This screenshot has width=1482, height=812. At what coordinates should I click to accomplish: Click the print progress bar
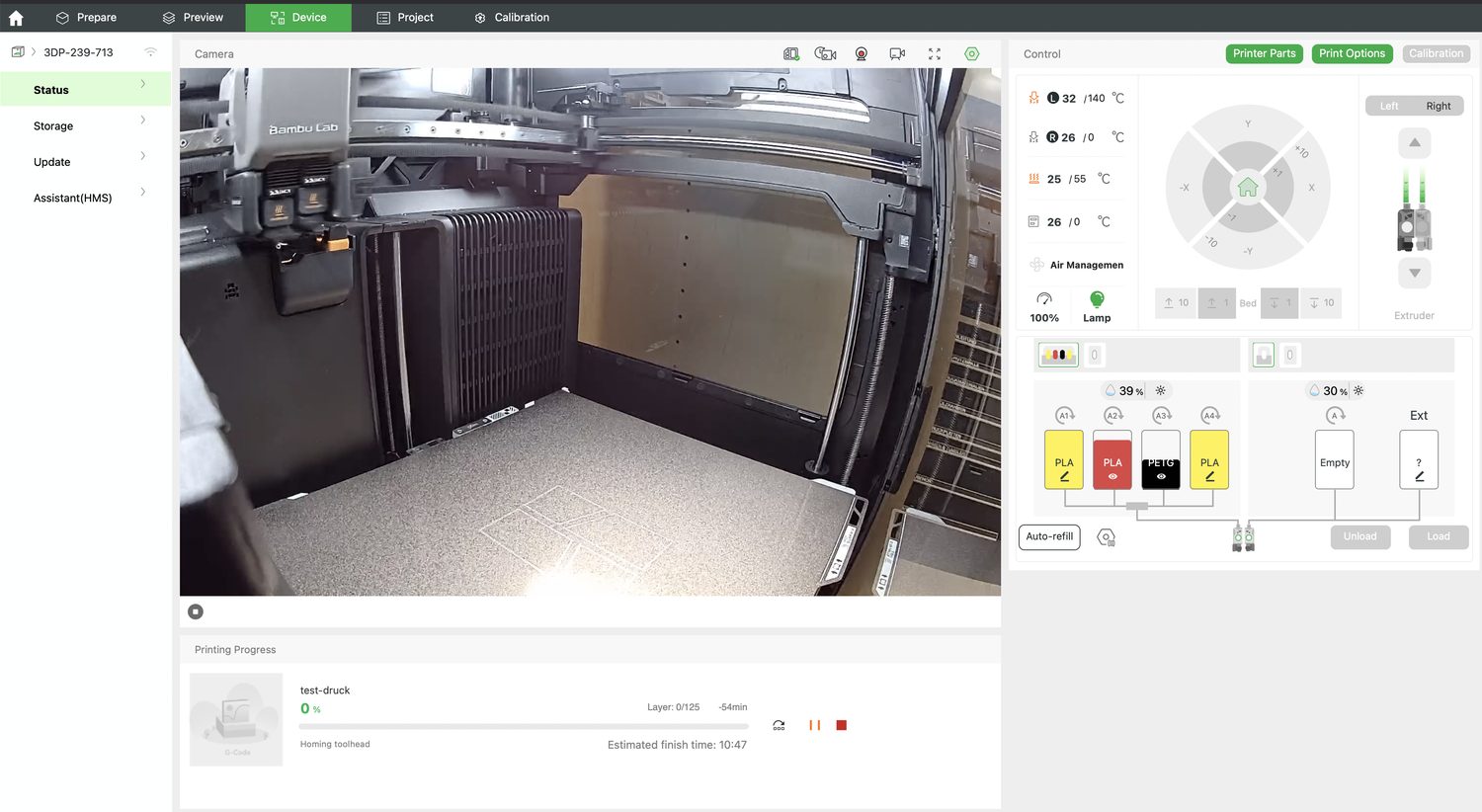[x=524, y=726]
